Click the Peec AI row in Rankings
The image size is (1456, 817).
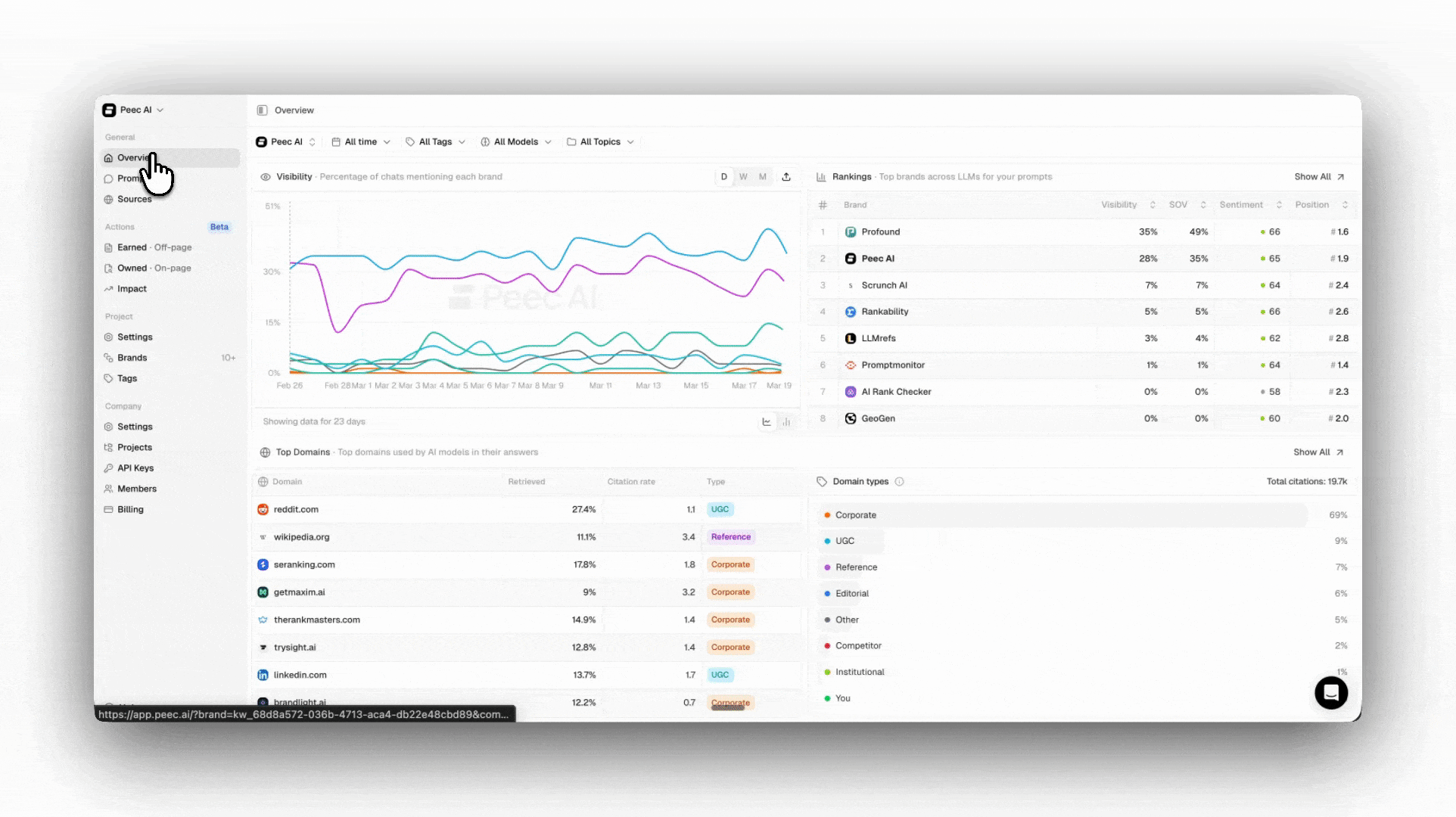point(1082,259)
